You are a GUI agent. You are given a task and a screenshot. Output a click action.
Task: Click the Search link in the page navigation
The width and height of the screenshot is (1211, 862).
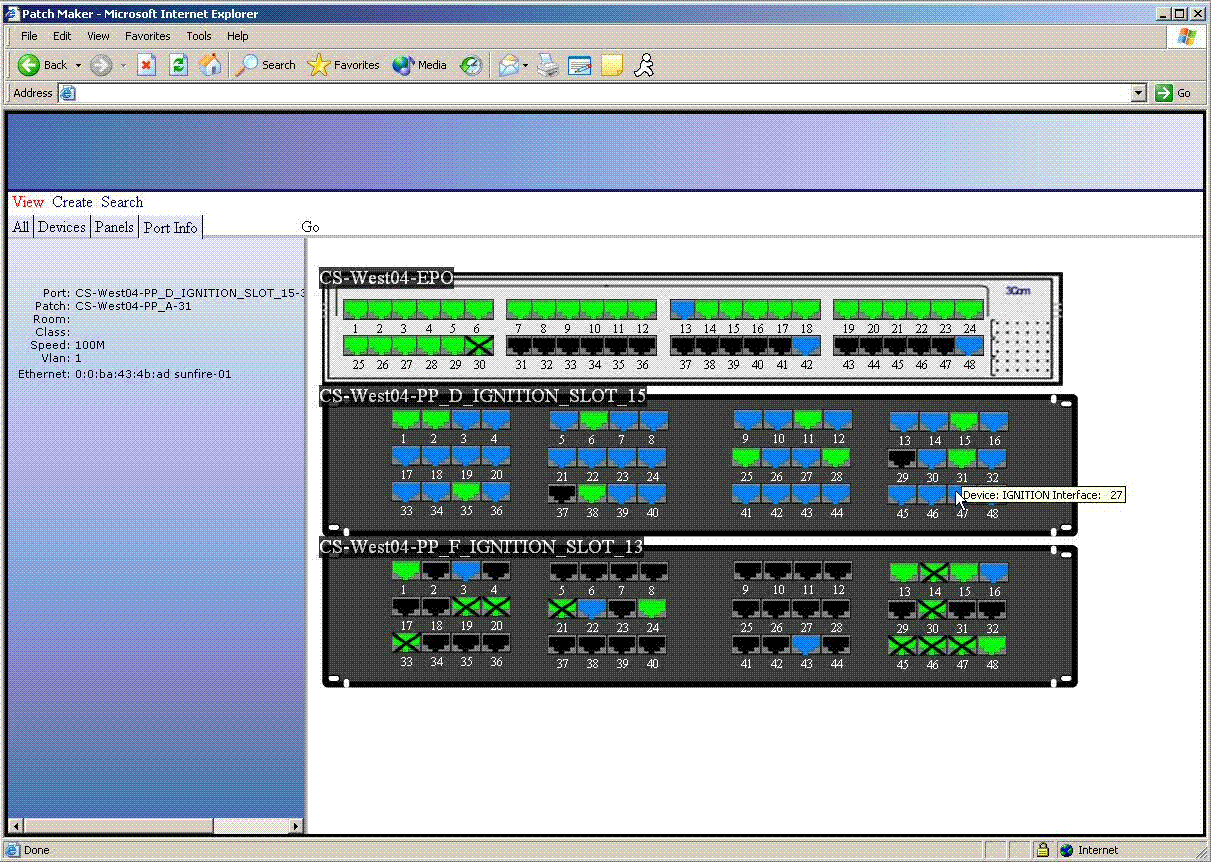click(122, 202)
